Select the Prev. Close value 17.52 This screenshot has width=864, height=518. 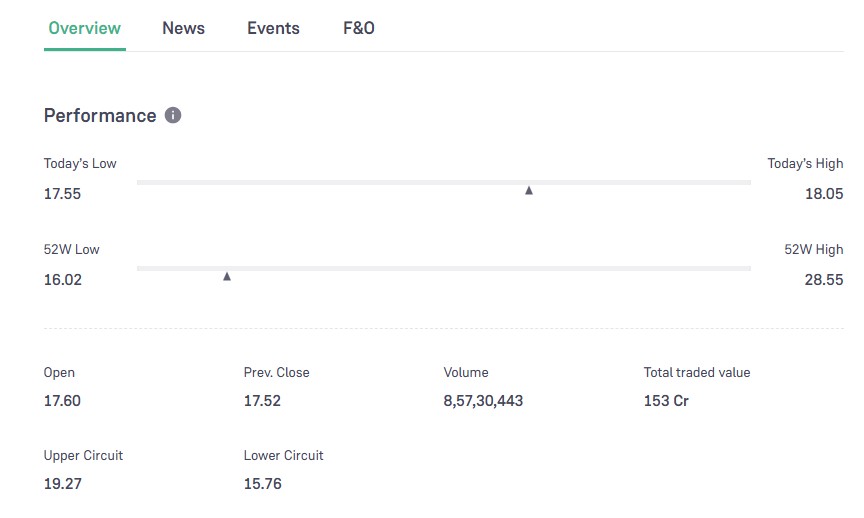262,401
